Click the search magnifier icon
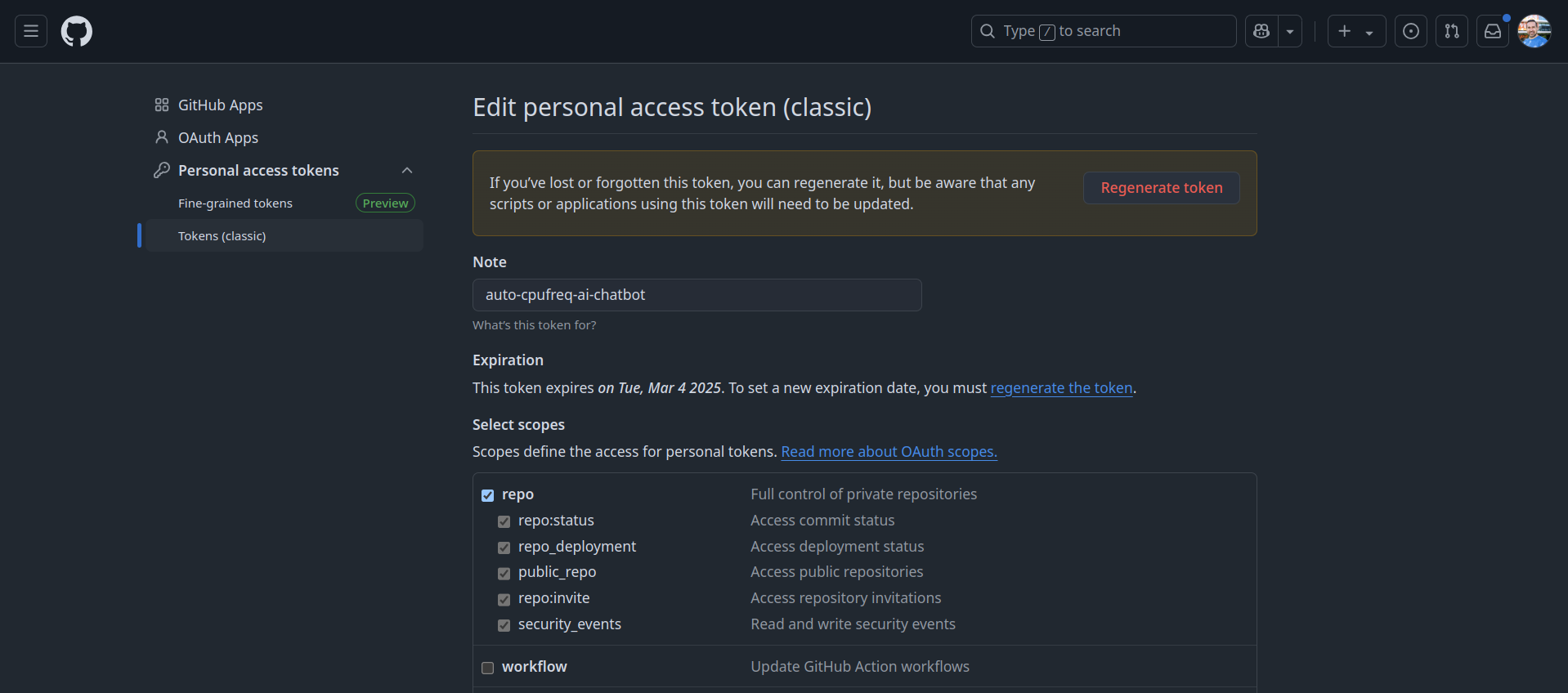The height and width of the screenshot is (693, 1568). coord(988,31)
